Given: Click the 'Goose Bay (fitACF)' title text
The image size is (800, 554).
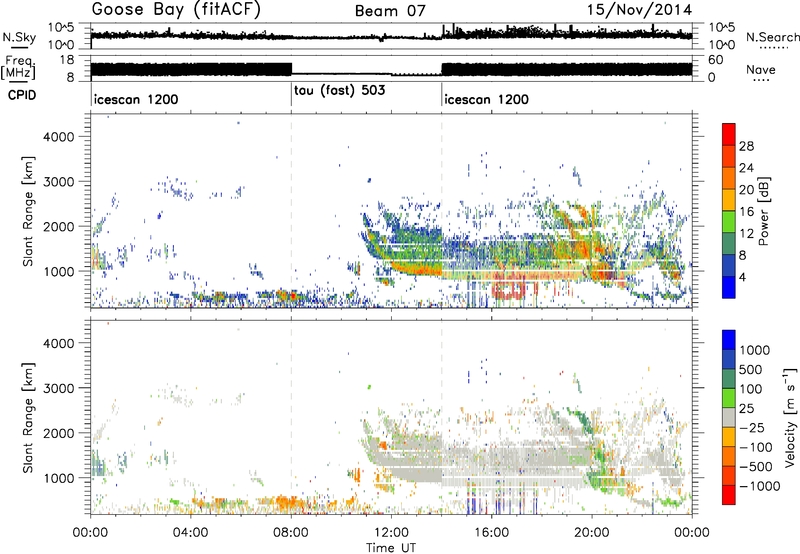Looking at the screenshot, I should point(176,10).
